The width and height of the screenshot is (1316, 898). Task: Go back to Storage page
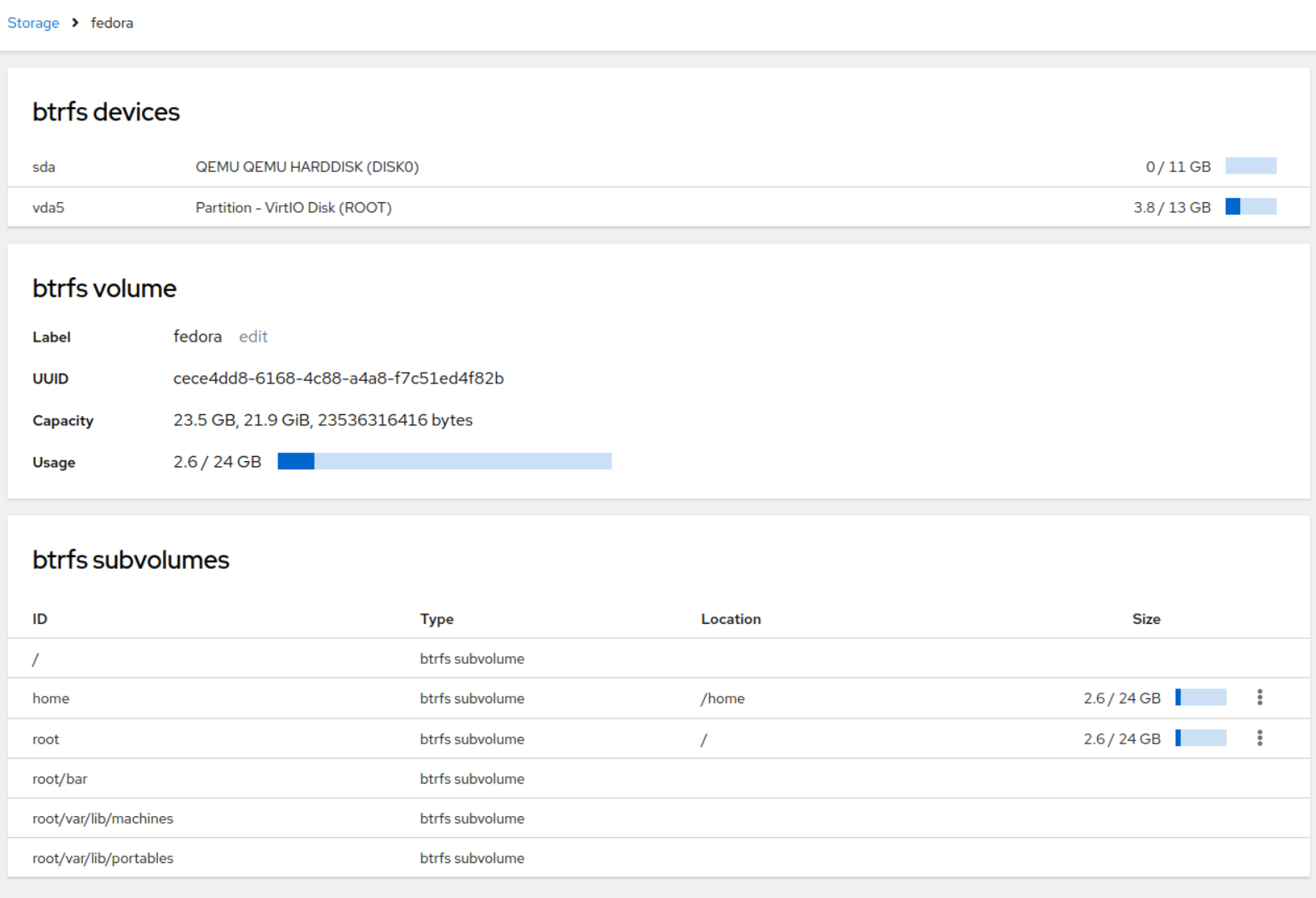(x=33, y=23)
